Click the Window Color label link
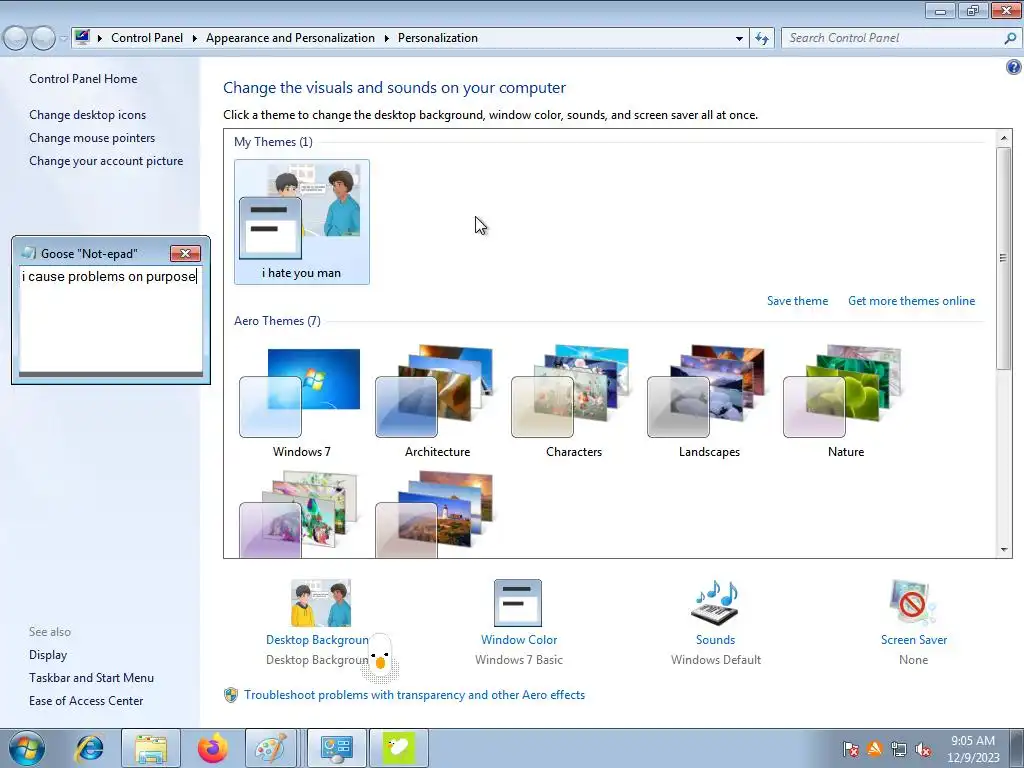 click(519, 640)
